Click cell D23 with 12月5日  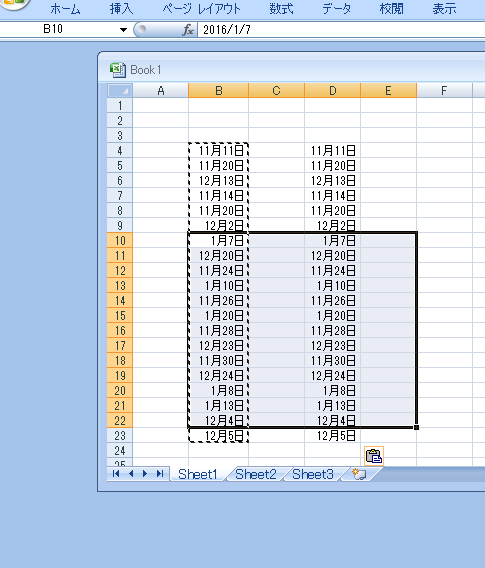click(333, 436)
